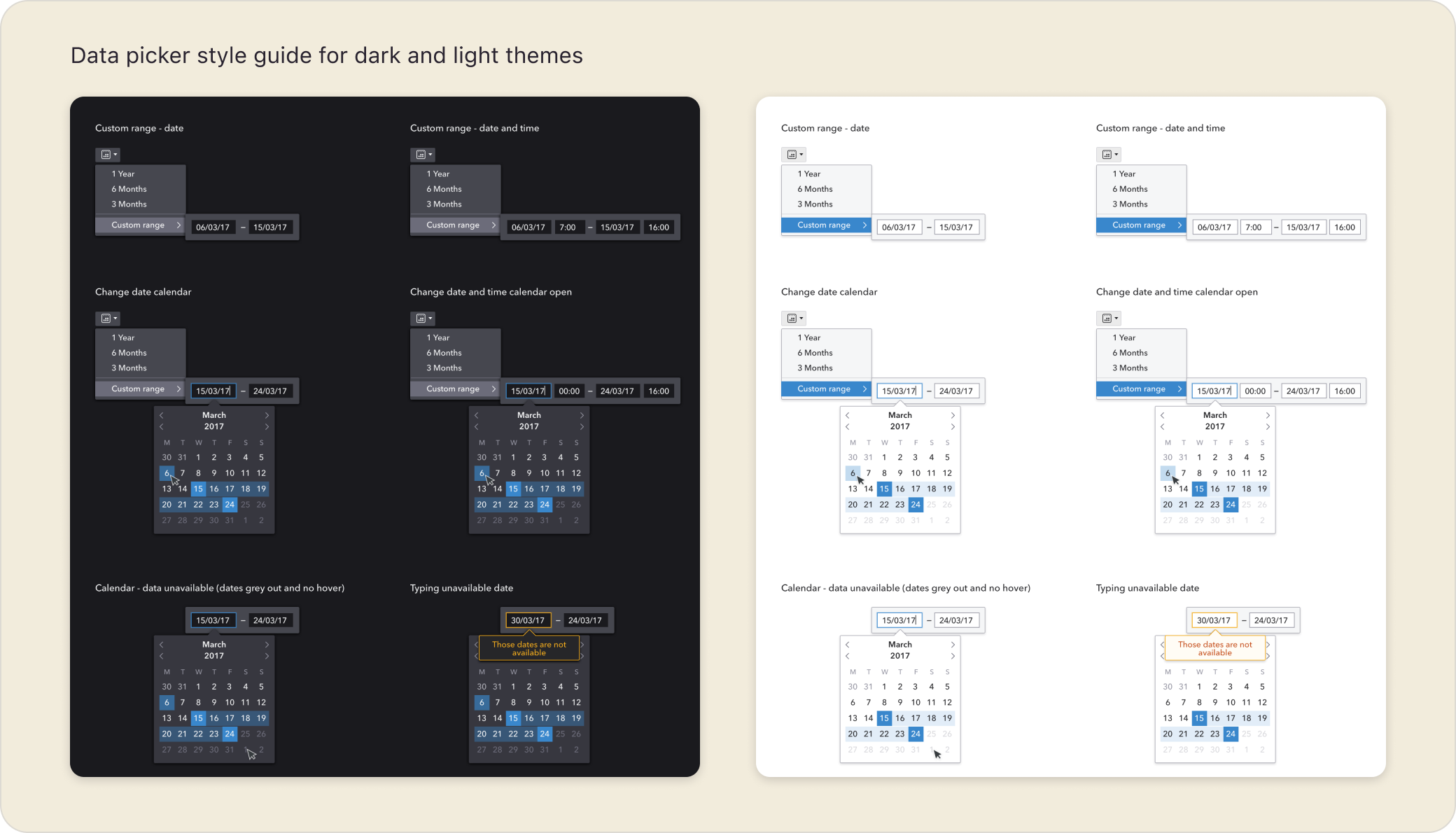Click 06/03/17 start field in dark date-only Custom range
The height and width of the screenshot is (833, 1456).
click(213, 227)
